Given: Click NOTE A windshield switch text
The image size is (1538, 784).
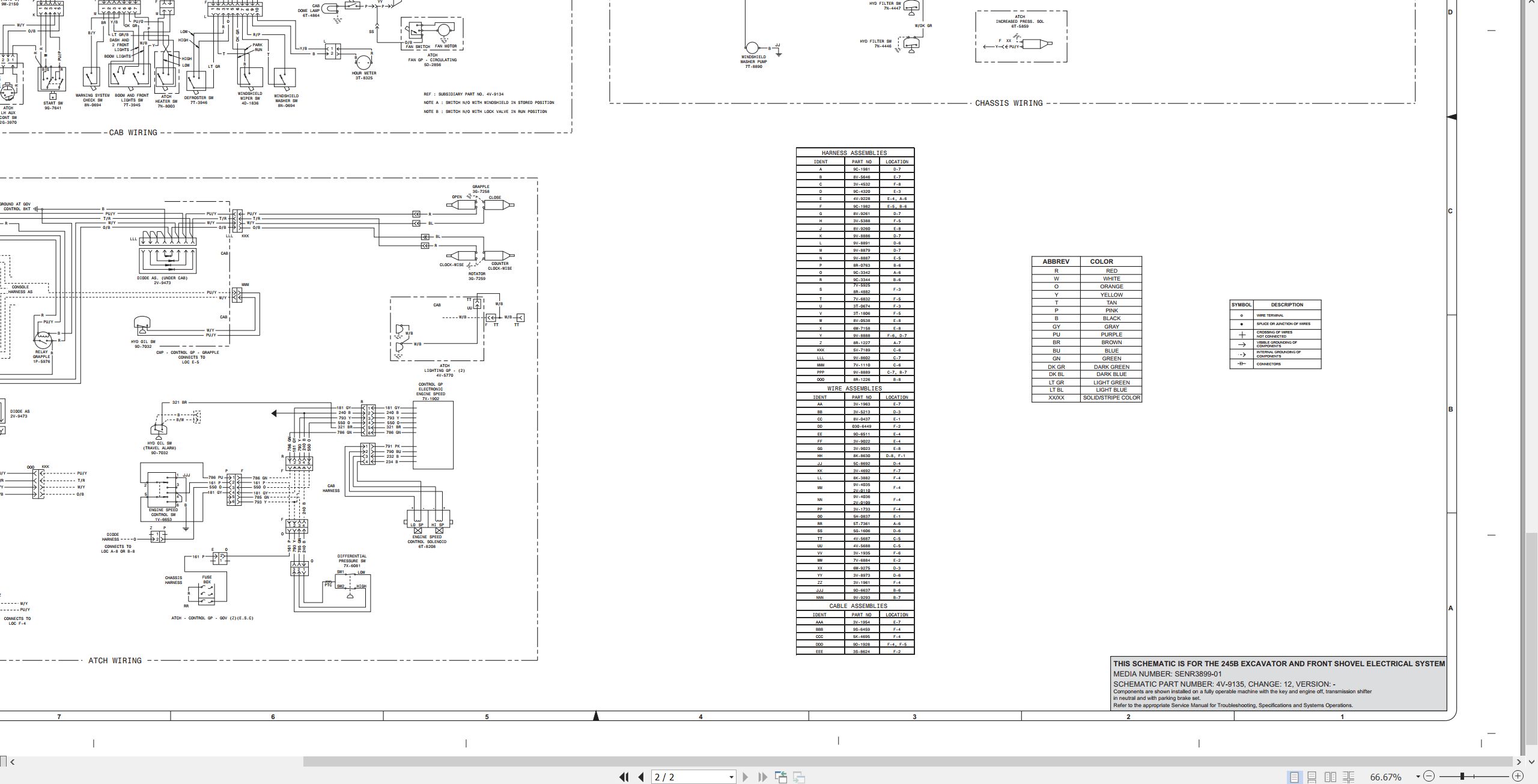Looking at the screenshot, I should [488, 103].
